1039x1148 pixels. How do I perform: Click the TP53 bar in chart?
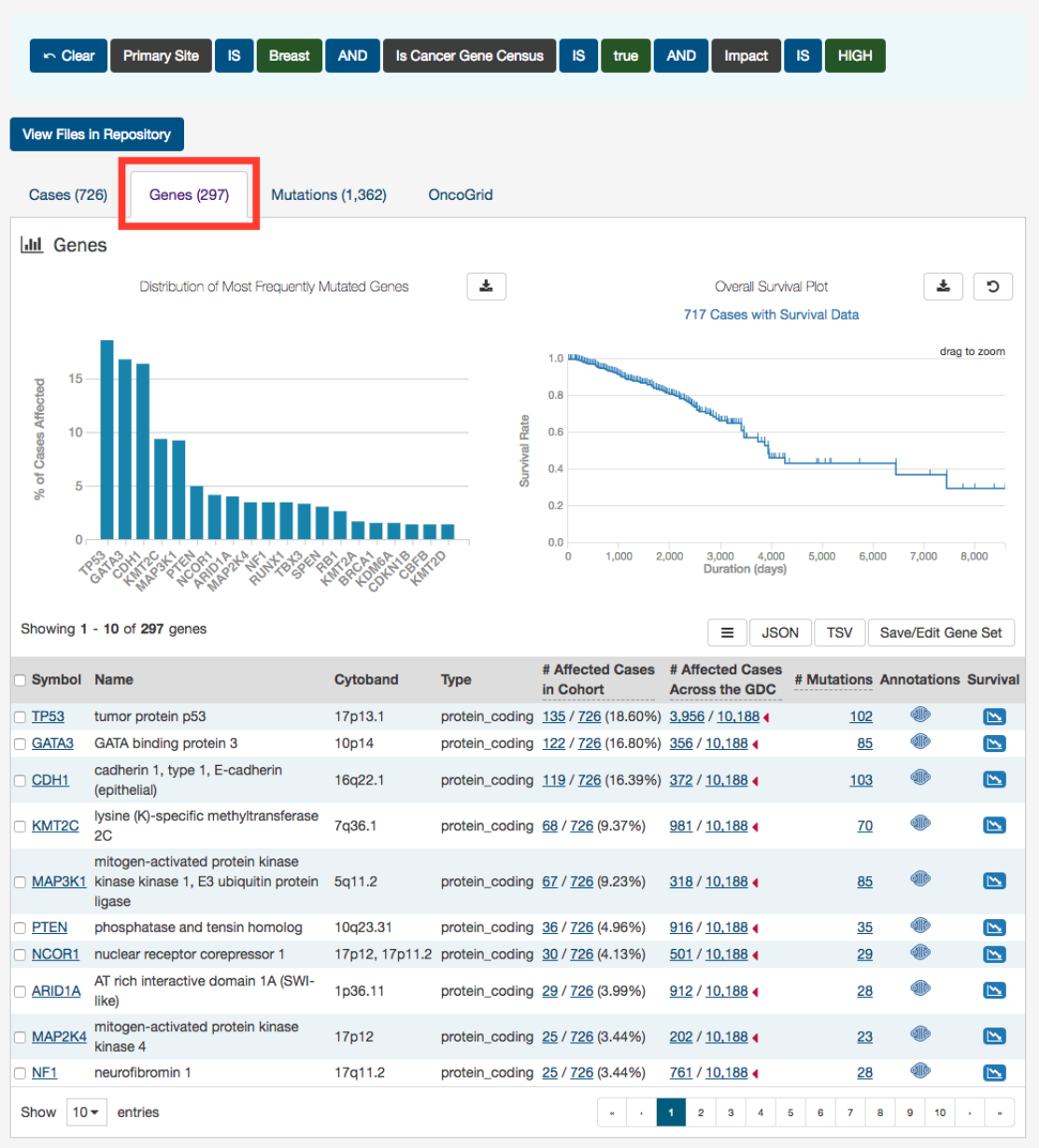coord(107,440)
